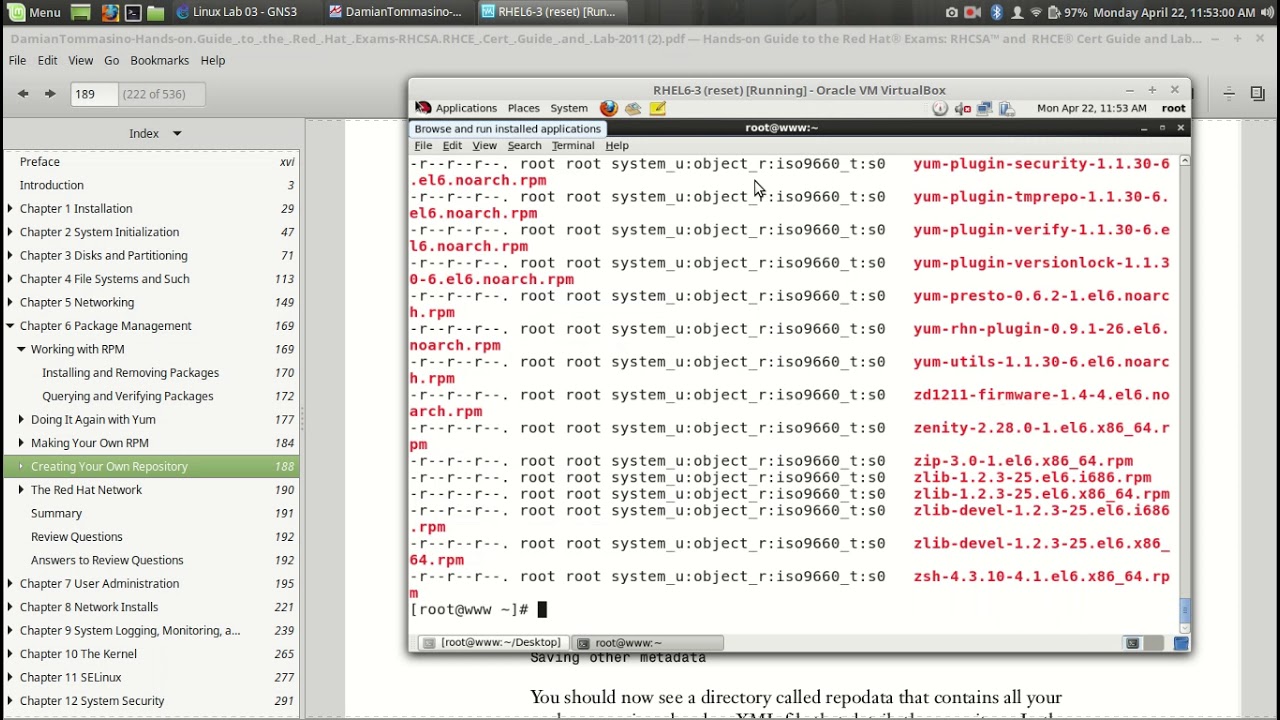Open the Help menu in PDF viewer
The width and height of the screenshot is (1280, 720).
click(x=212, y=60)
